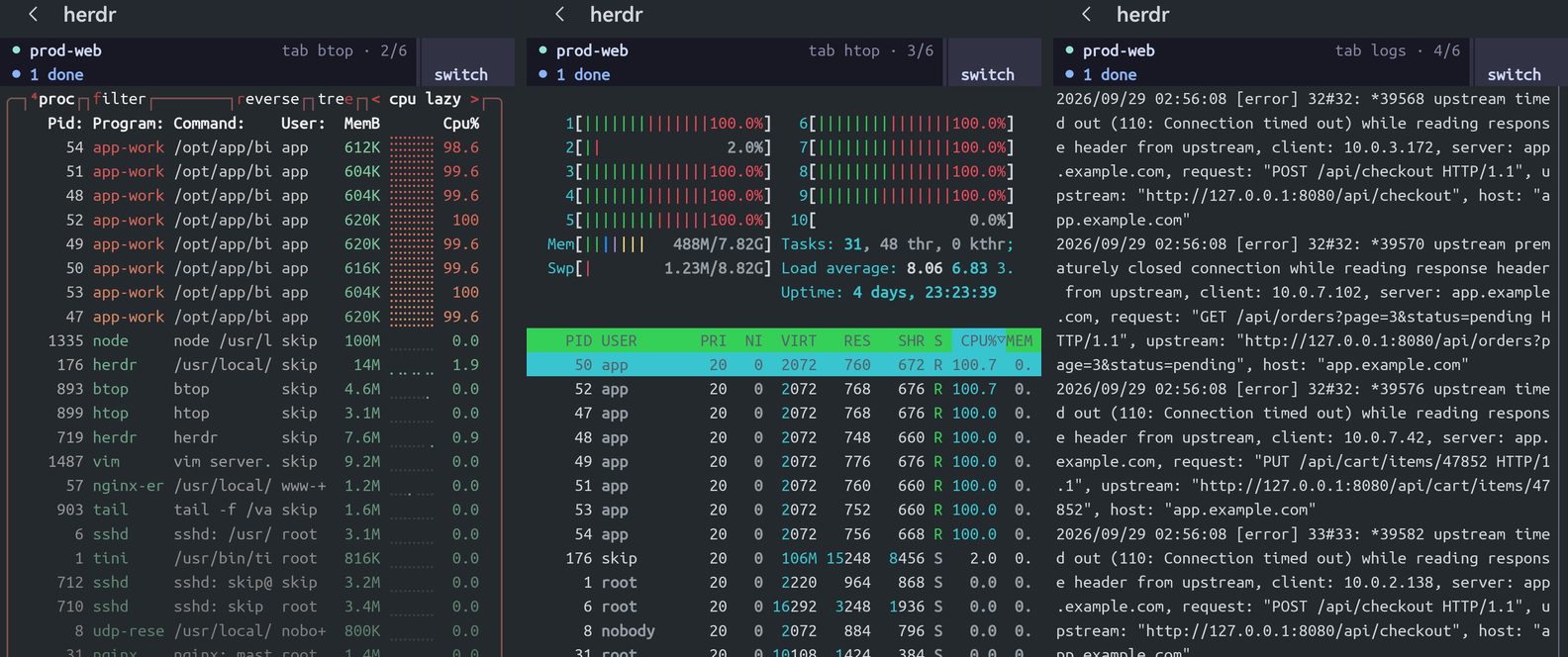Screen dimensions: 1568x657
Task: Click 'prod-web' name in the logs pane
Action: (x=1119, y=50)
